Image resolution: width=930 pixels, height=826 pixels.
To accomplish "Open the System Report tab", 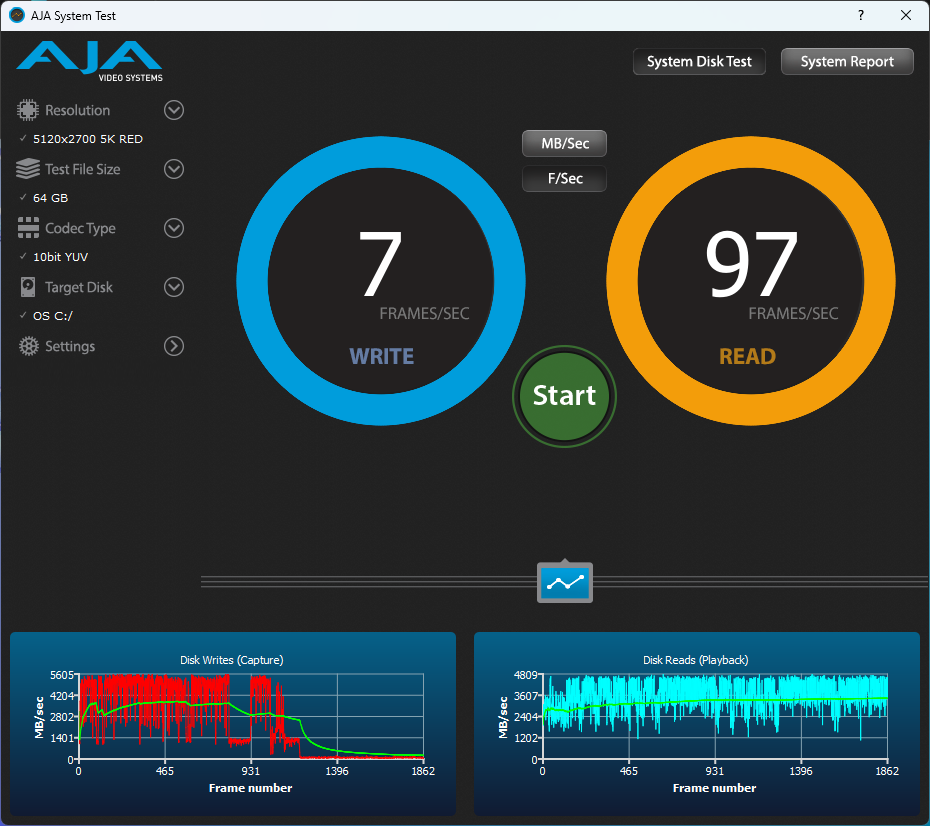I will [847, 62].
